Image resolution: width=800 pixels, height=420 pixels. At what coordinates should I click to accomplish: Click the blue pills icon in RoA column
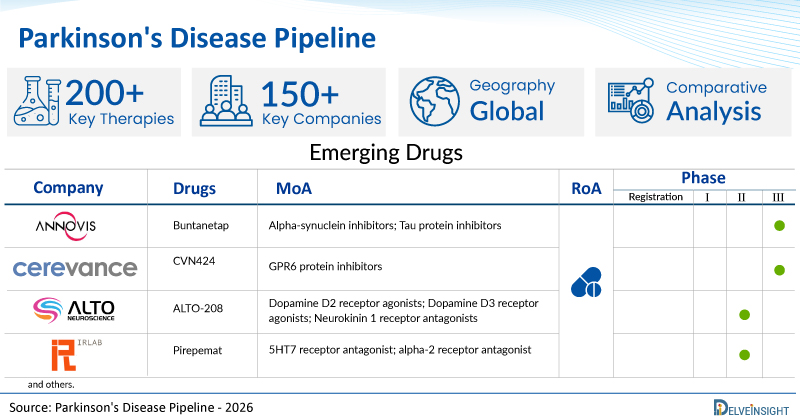586,282
